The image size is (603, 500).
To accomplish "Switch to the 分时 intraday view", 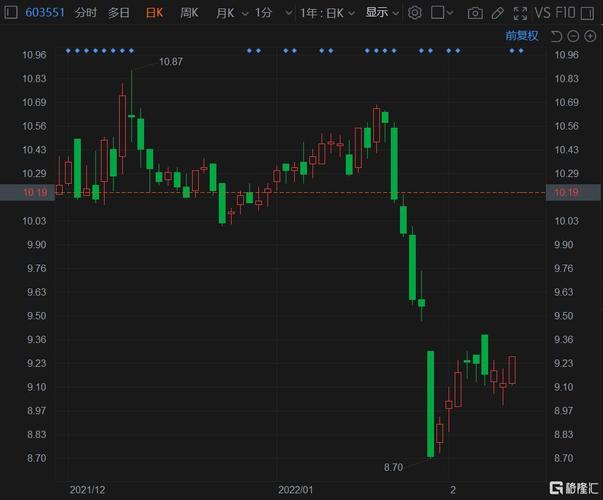I will pyautogui.click(x=86, y=13).
